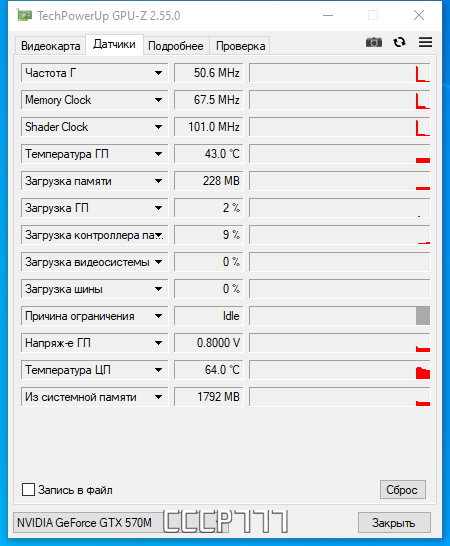Viewport: 450px width, 546px height.
Task: Enable the 'Запись в файл' checkbox
Action: [28, 490]
